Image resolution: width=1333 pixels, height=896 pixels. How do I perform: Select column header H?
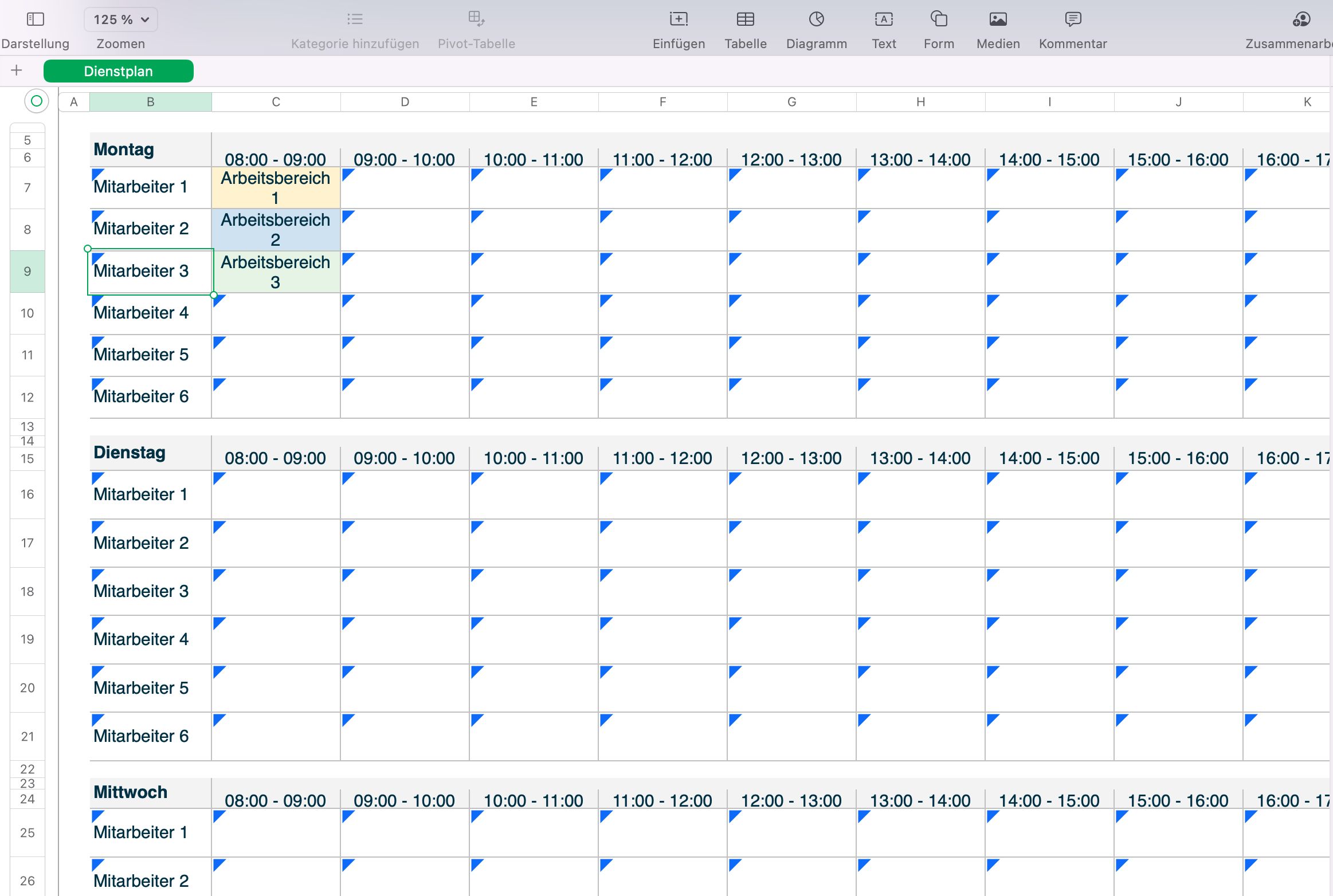[x=920, y=101]
